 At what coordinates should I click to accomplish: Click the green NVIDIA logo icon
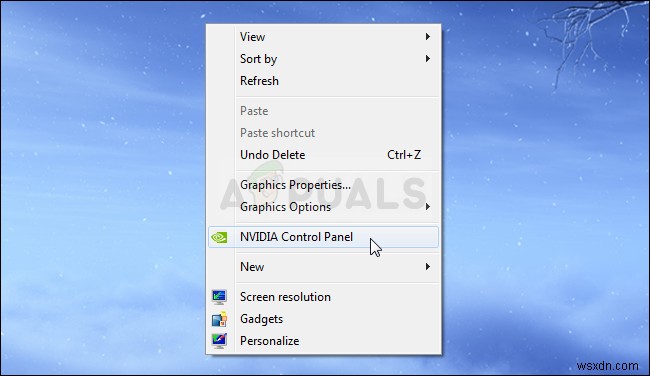pos(219,238)
